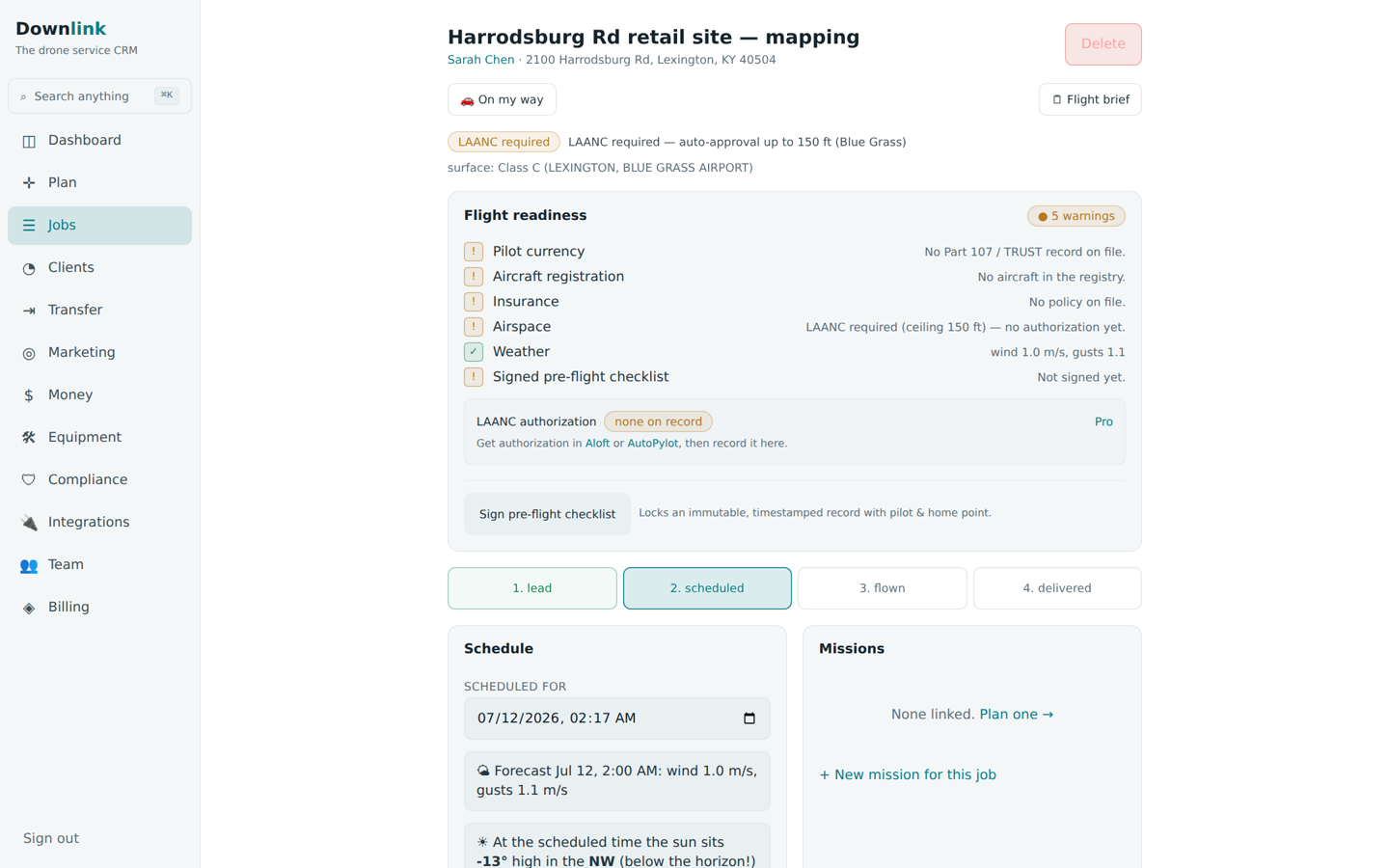The height and width of the screenshot is (868, 1389).
Task: Open the Flight brief document
Action: pyautogui.click(x=1090, y=99)
